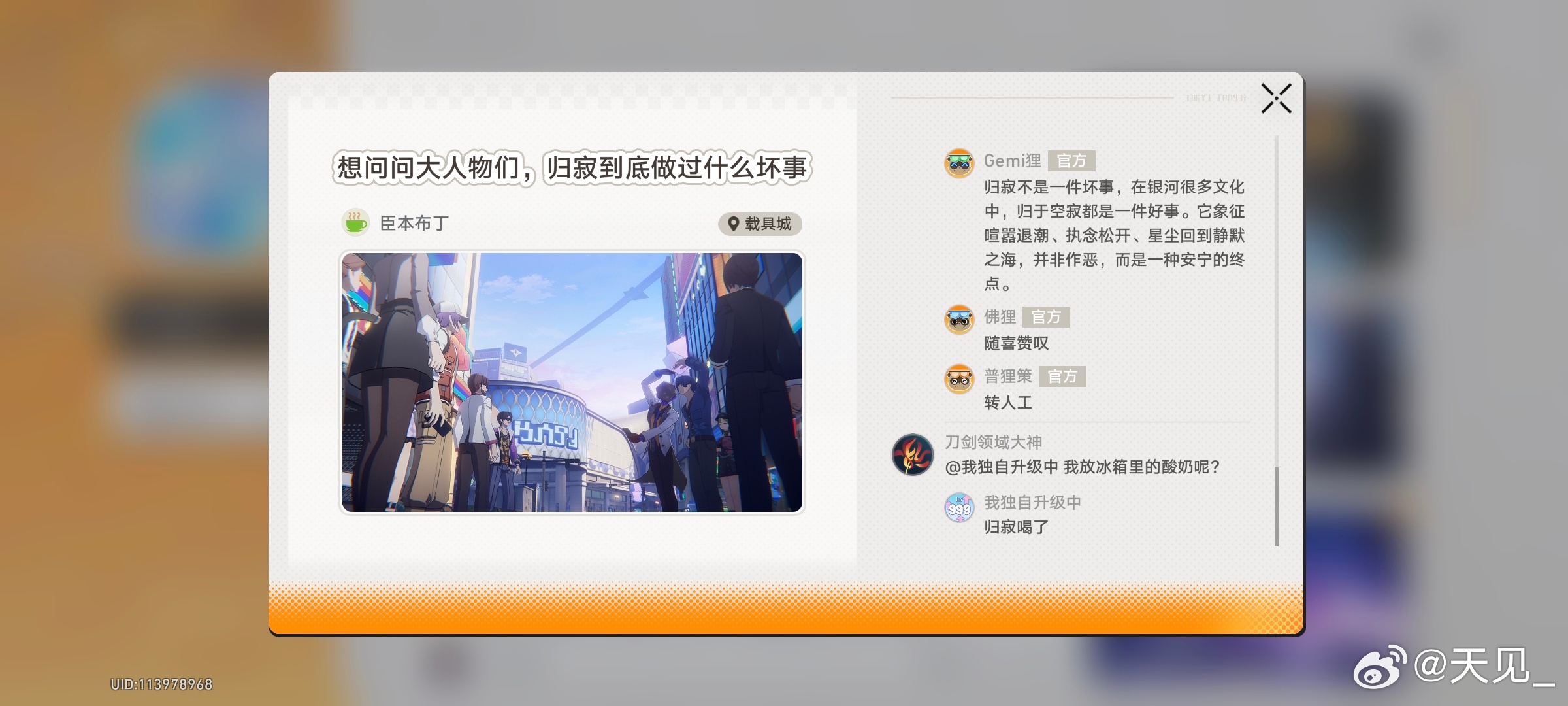Click the 官方 badge beside Gemi狸
Image resolution: width=1568 pixels, height=706 pixels.
tap(1071, 161)
